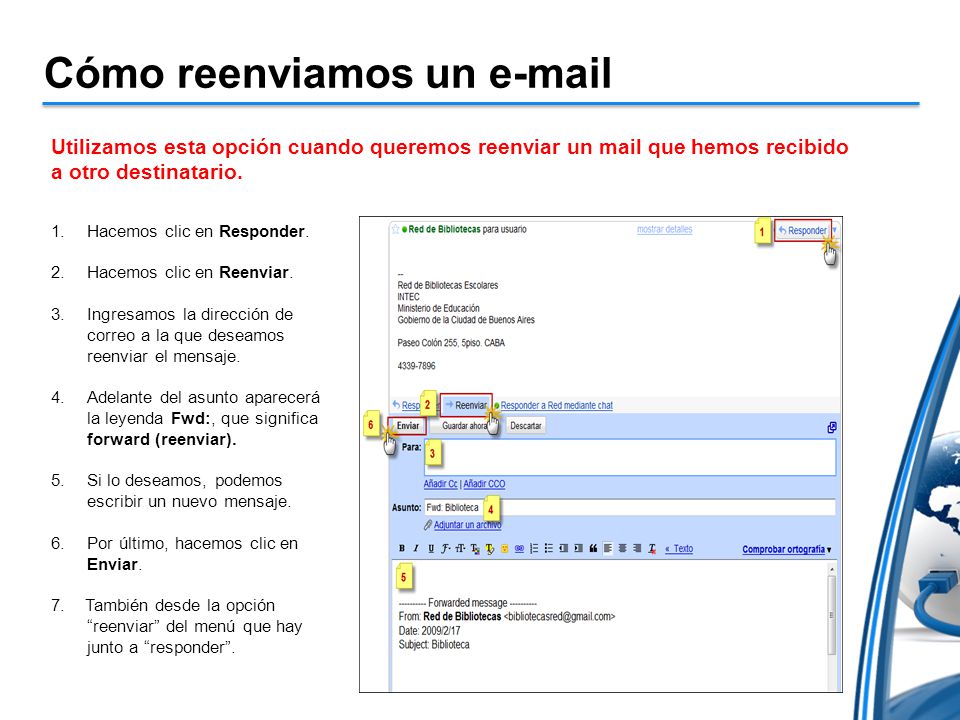Click mostrar detalles link
Viewport: 960px width, 720px height.
[664, 229]
